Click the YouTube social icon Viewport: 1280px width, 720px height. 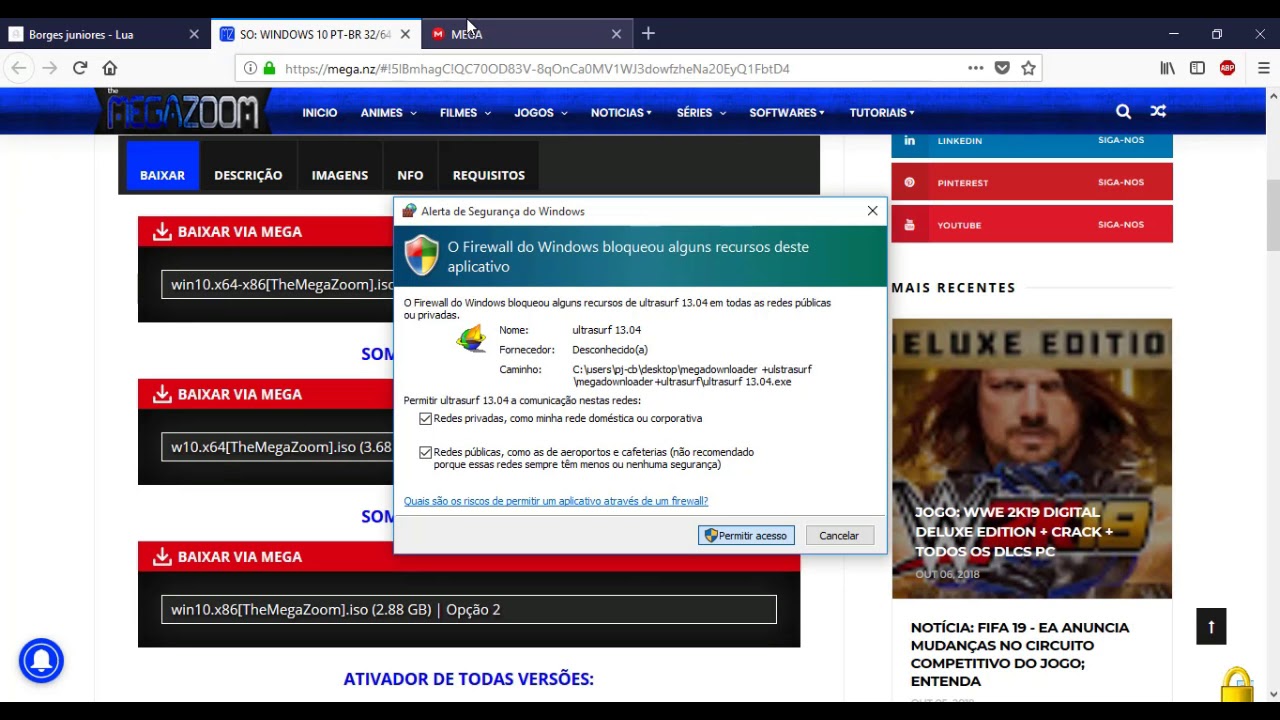click(x=909, y=224)
